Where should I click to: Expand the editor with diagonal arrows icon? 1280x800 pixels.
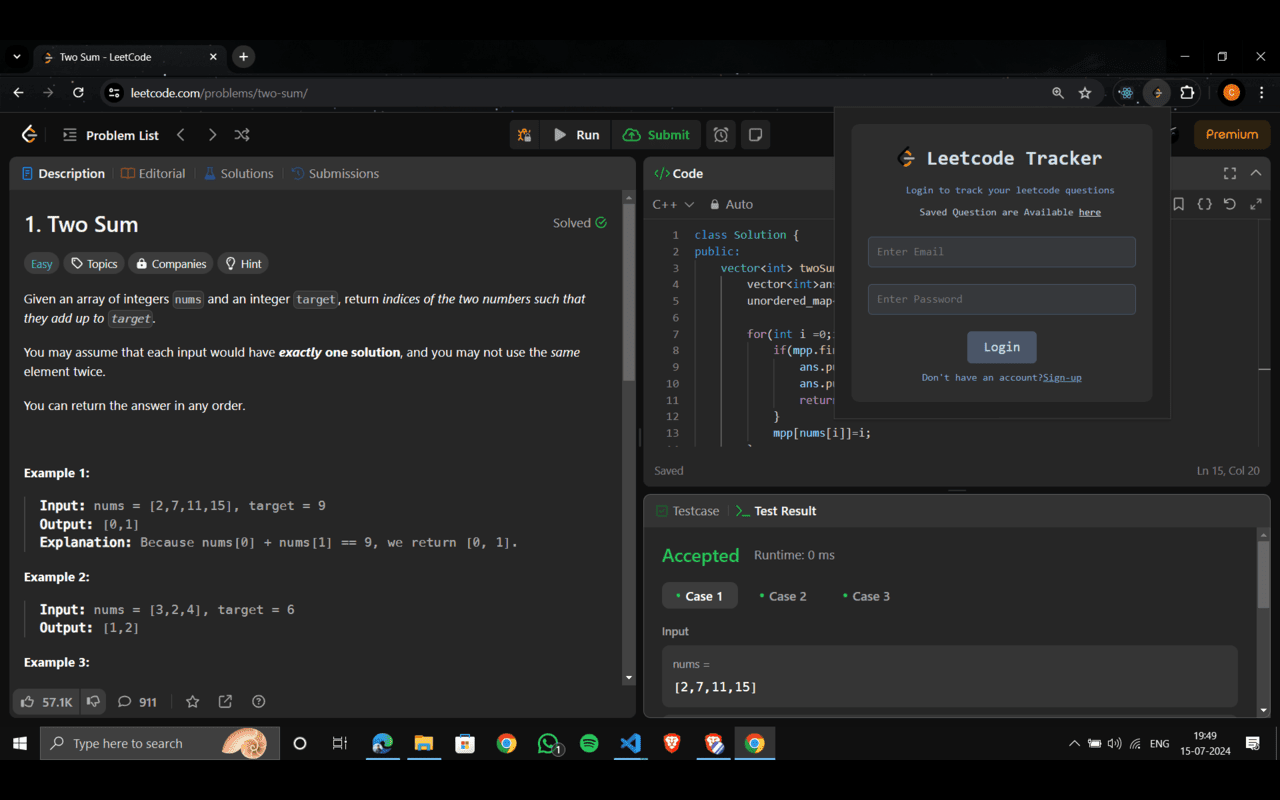[x=1256, y=204]
